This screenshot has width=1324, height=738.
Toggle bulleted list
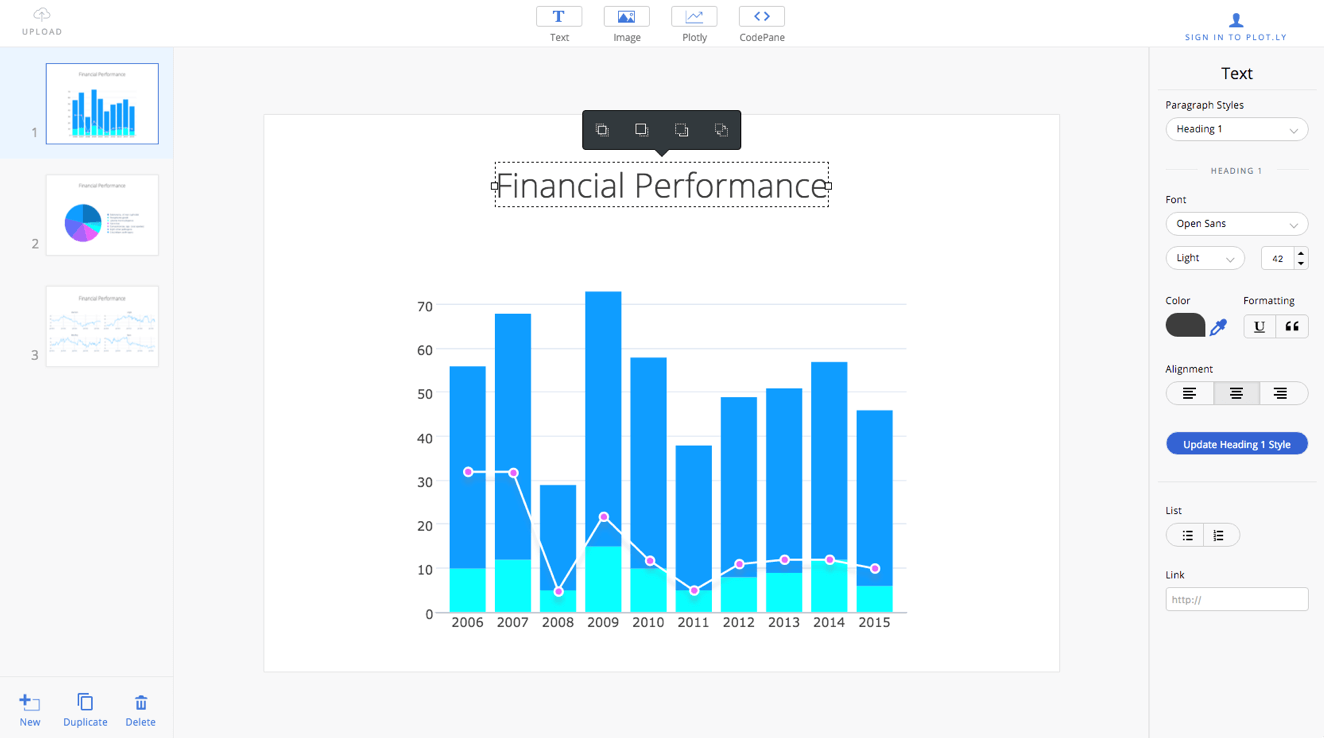pyautogui.click(x=1187, y=535)
